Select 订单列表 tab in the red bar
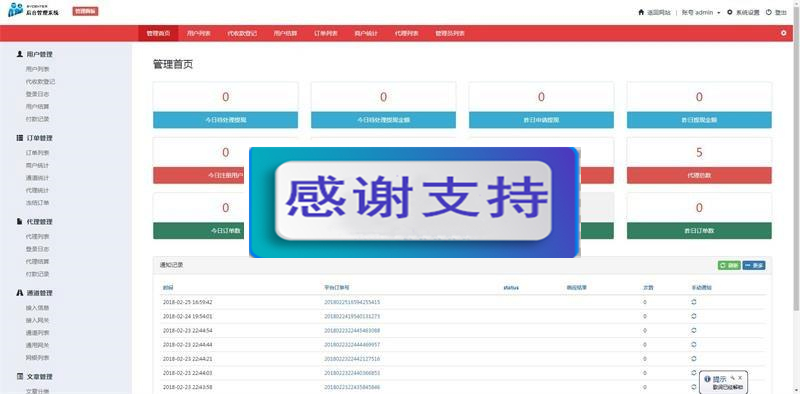Image resolution: width=800 pixels, height=394 pixels. [326, 33]
